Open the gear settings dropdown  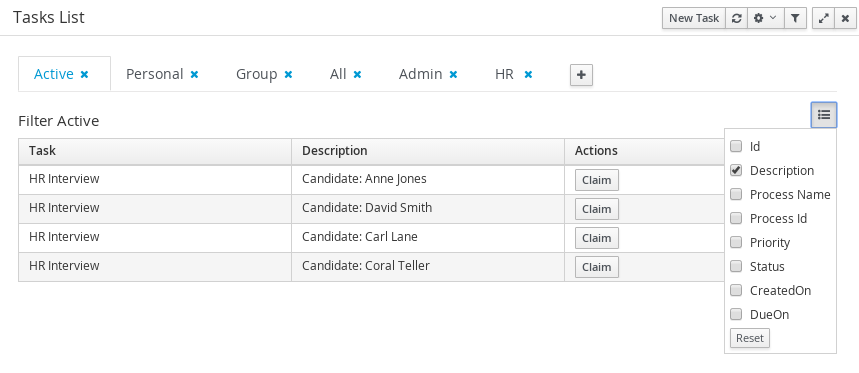tap(765, 18)
